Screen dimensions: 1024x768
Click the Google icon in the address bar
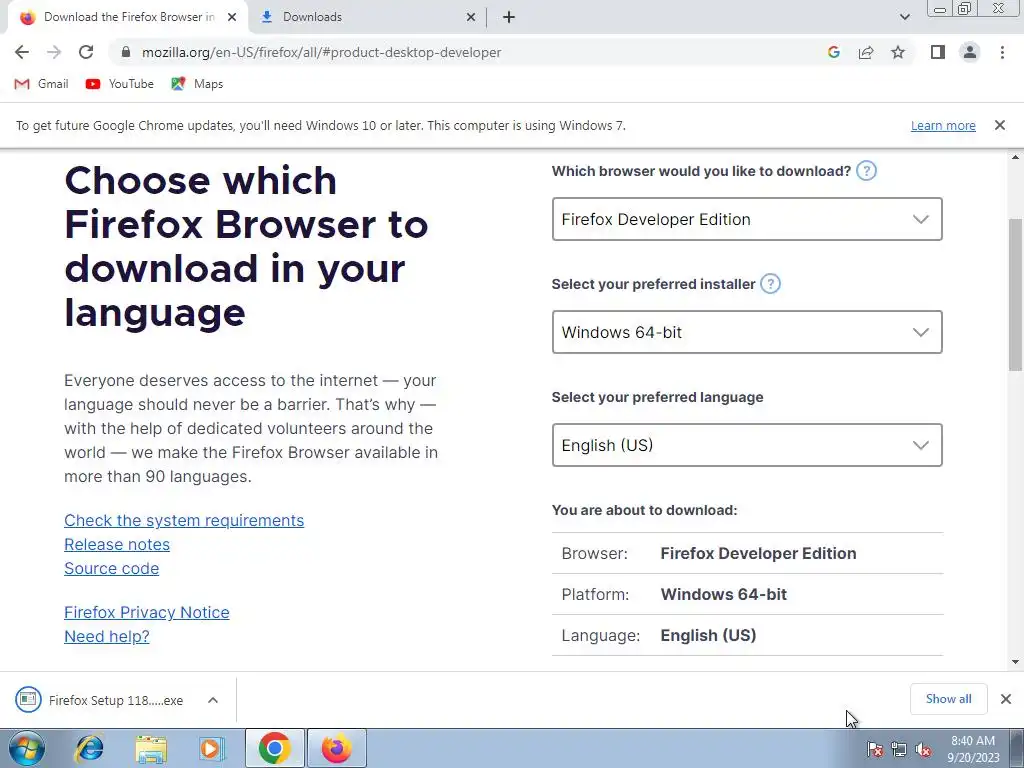point(833,52)
